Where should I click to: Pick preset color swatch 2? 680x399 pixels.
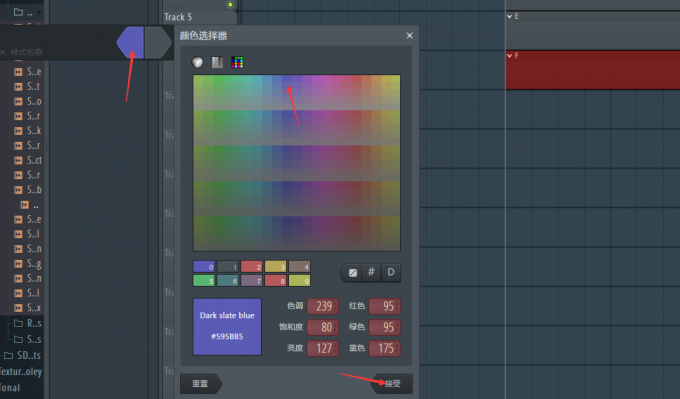(x=252, y=267)
